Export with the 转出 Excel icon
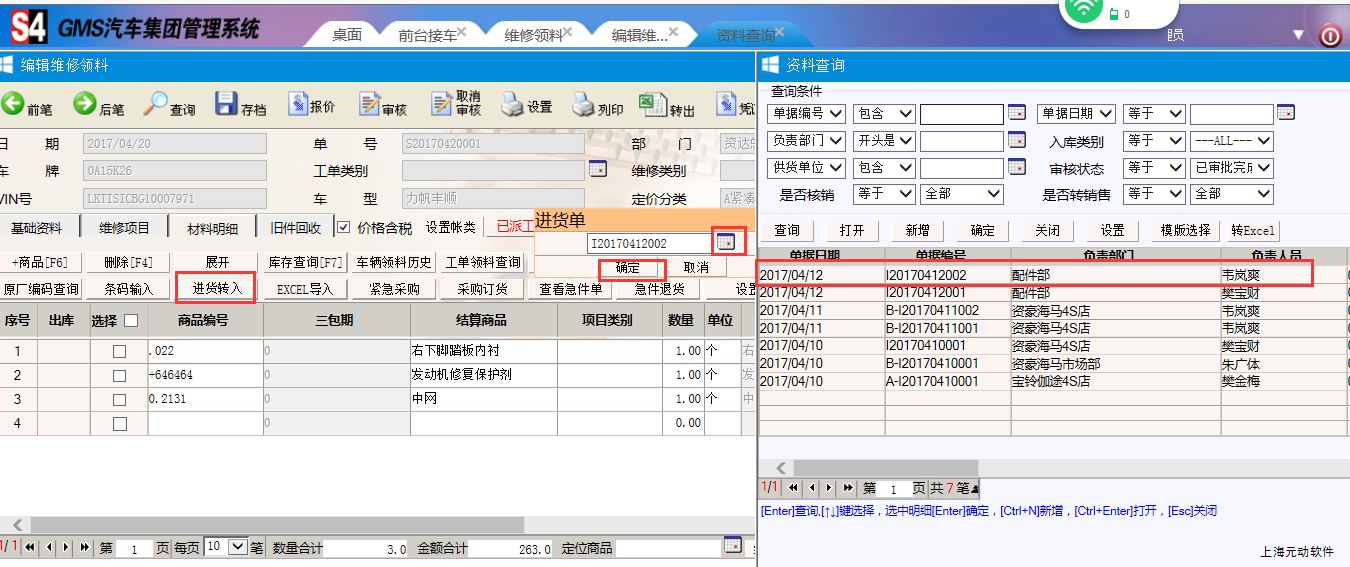The image size is (1350, 567). pos(652,104)
